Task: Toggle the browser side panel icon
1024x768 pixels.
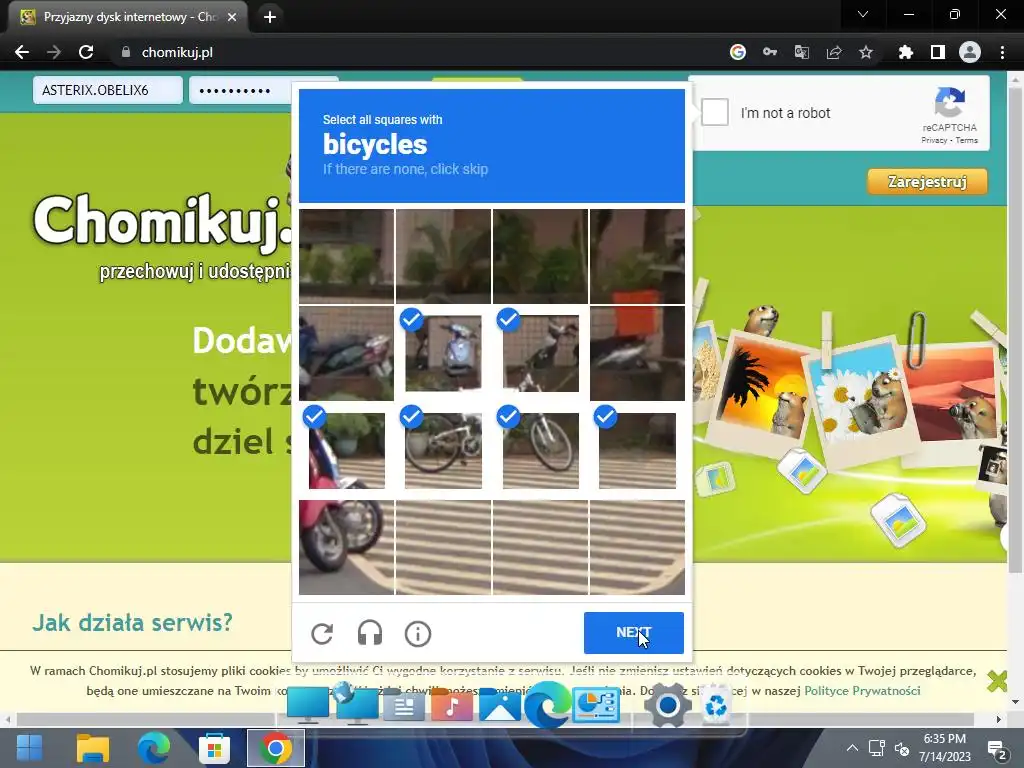Action: click(x=938, y=52)
